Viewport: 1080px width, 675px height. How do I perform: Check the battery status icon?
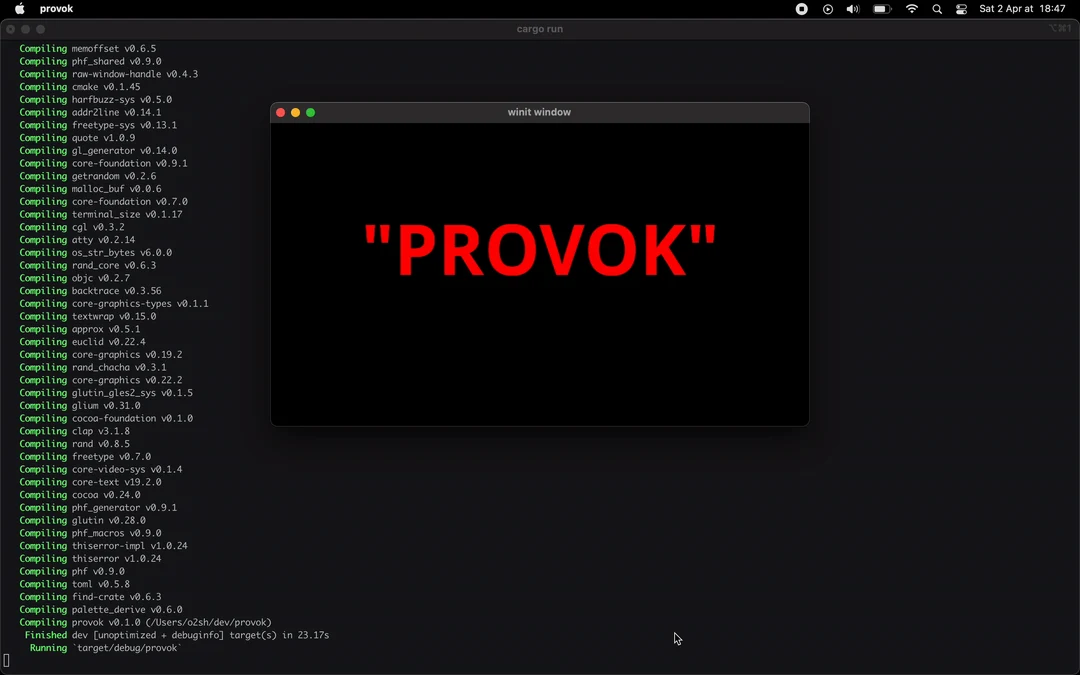coord(881,9)
